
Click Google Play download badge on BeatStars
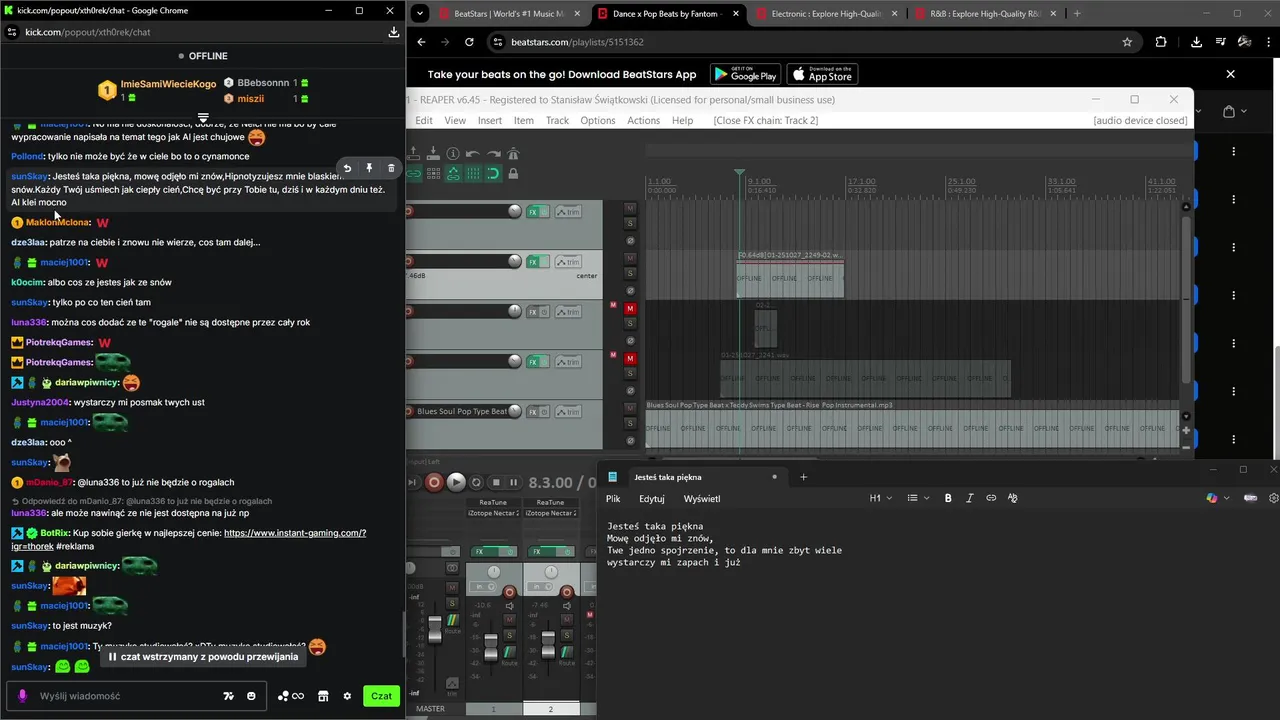coord(745,75)
